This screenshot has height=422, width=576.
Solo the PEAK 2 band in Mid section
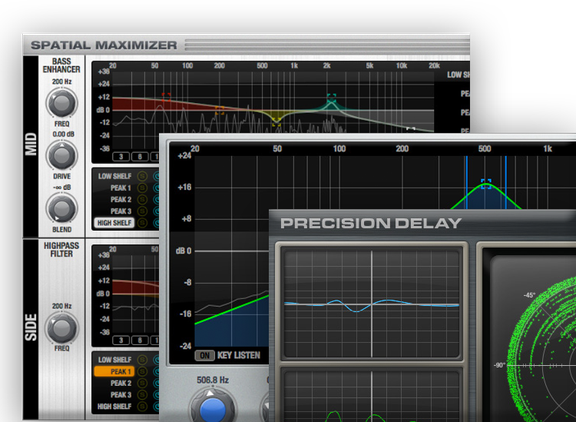(x=142, y=199)
